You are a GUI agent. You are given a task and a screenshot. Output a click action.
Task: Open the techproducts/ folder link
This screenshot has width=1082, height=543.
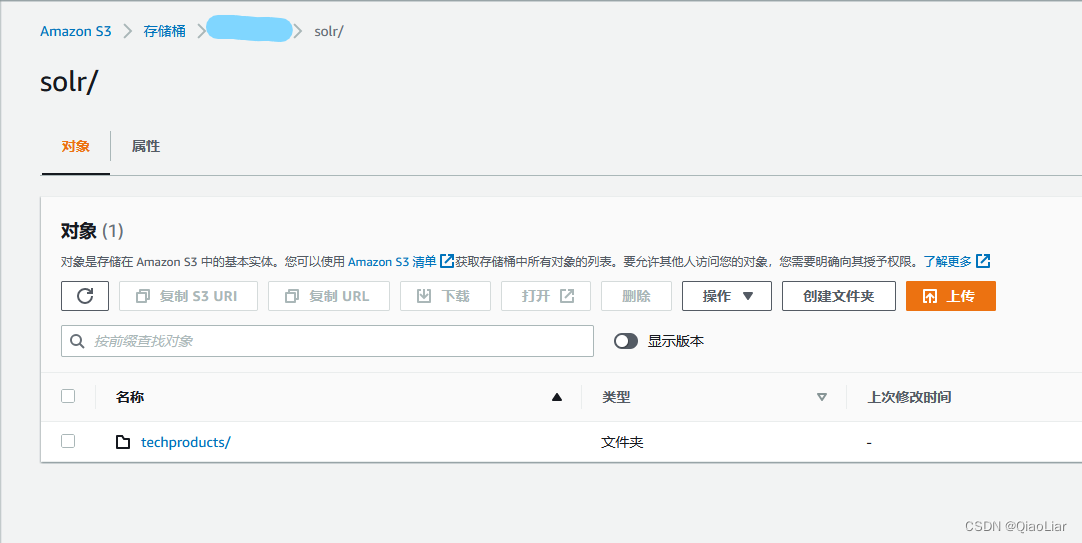(186, 442)
